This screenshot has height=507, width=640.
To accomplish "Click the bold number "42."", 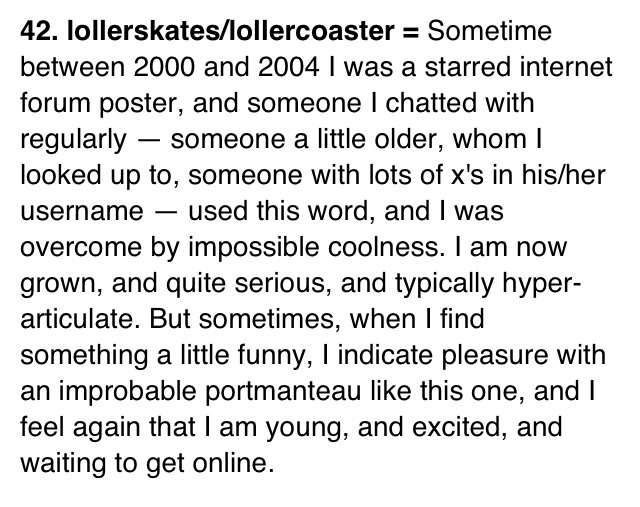I will 38,30.
